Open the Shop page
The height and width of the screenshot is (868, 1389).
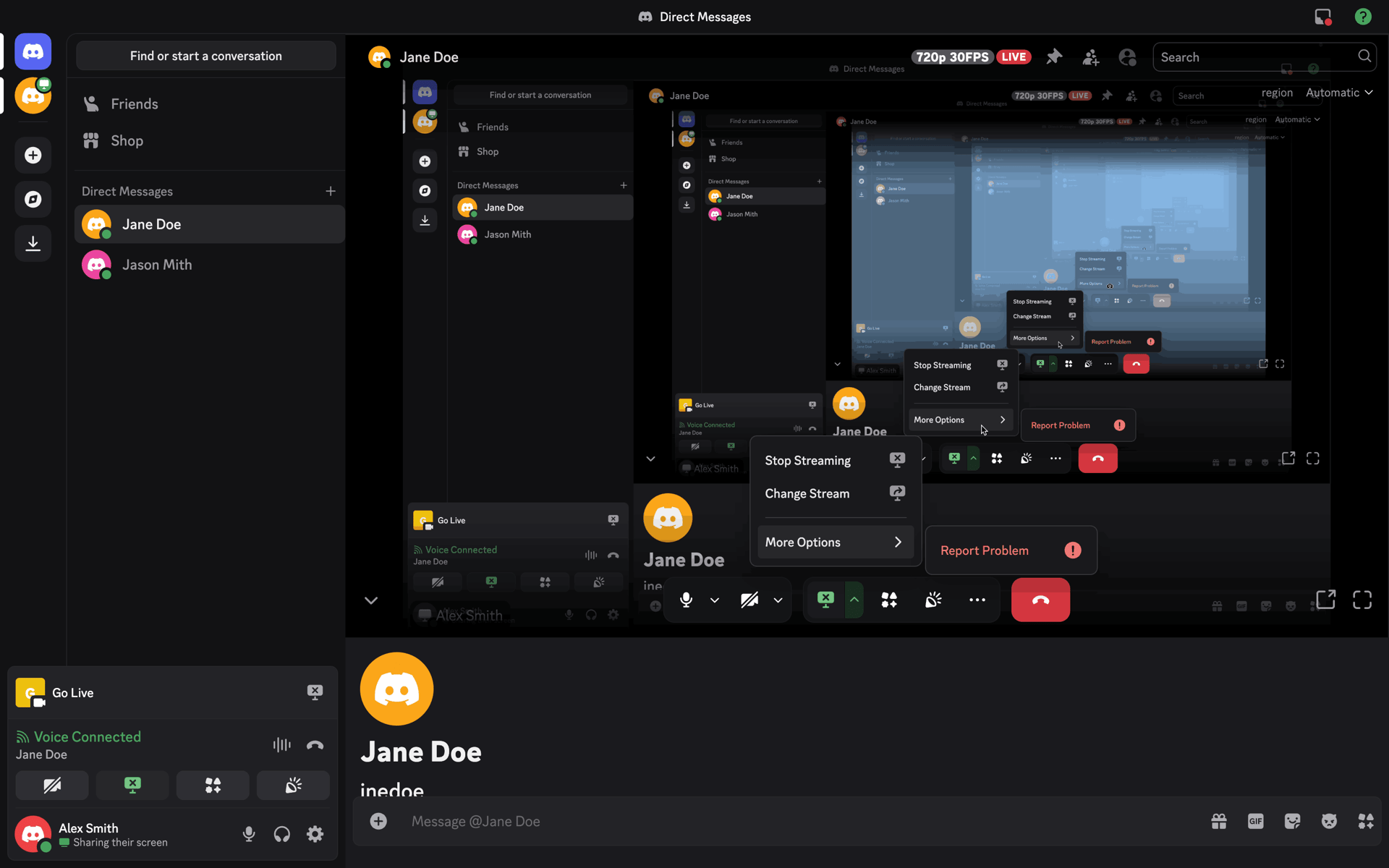(x=206, y=141)
